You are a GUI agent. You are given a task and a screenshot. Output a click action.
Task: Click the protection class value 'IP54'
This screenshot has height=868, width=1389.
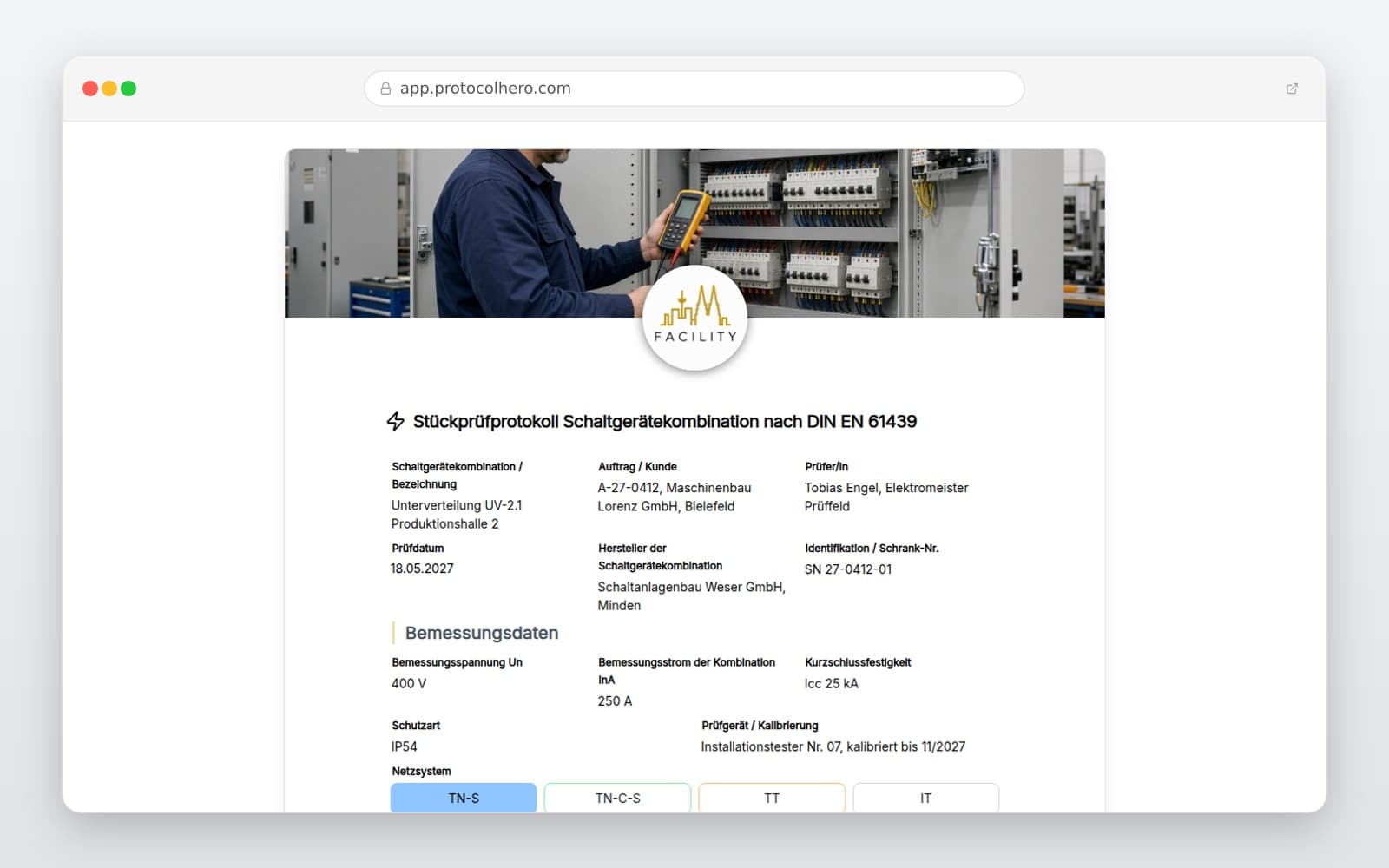(404, 746)
